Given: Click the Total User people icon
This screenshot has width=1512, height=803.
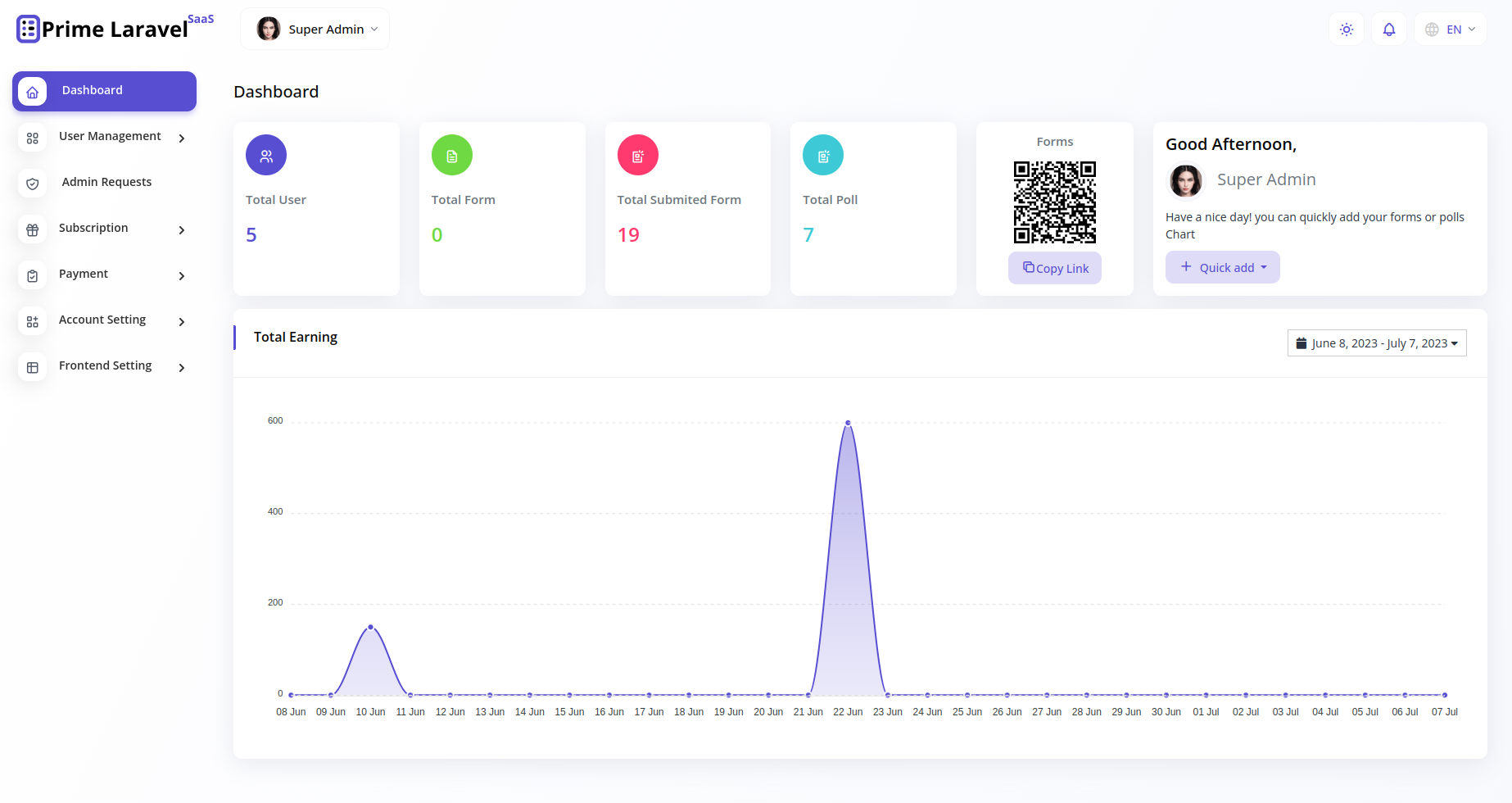Looking at the screenshot, I should pos(266,156).
